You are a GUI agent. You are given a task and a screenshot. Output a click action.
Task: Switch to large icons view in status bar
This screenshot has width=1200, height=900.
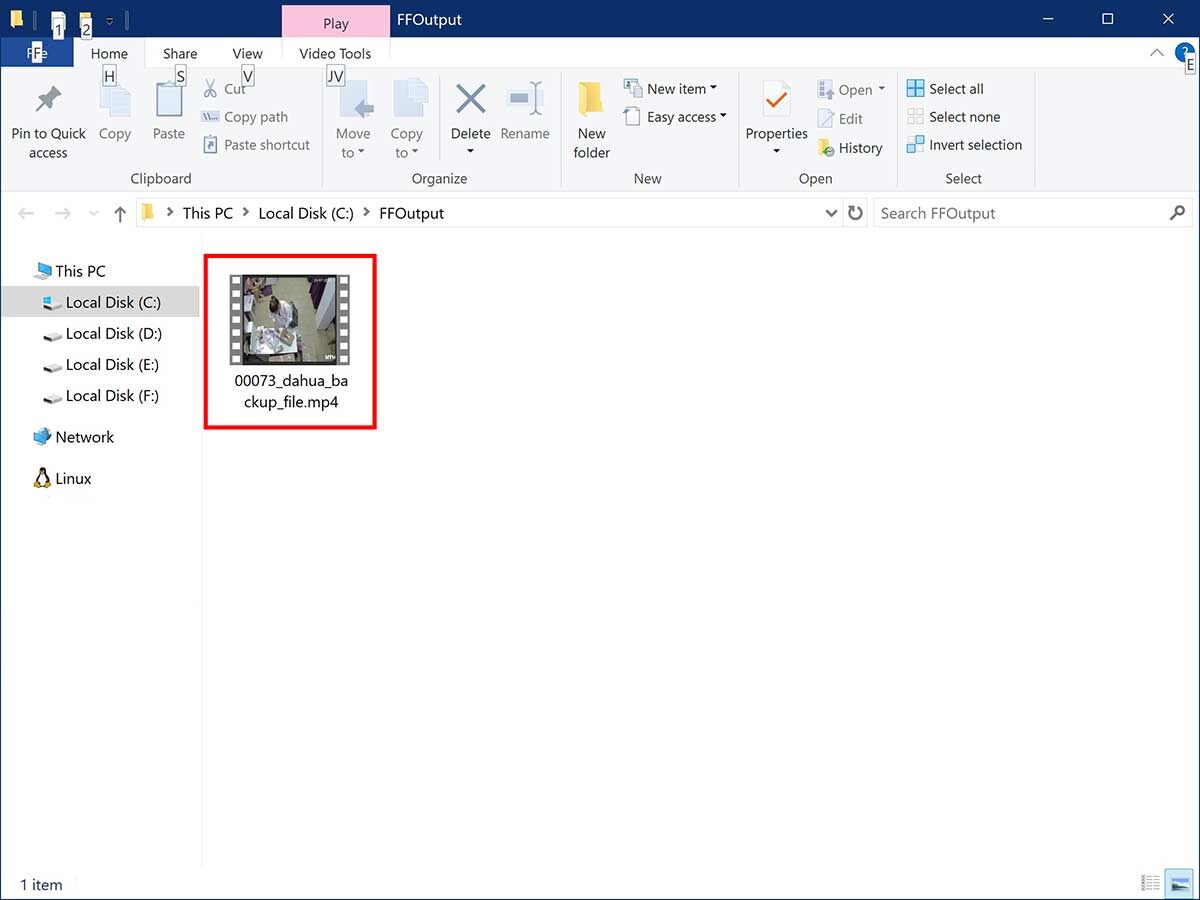tap(1180, 884)
